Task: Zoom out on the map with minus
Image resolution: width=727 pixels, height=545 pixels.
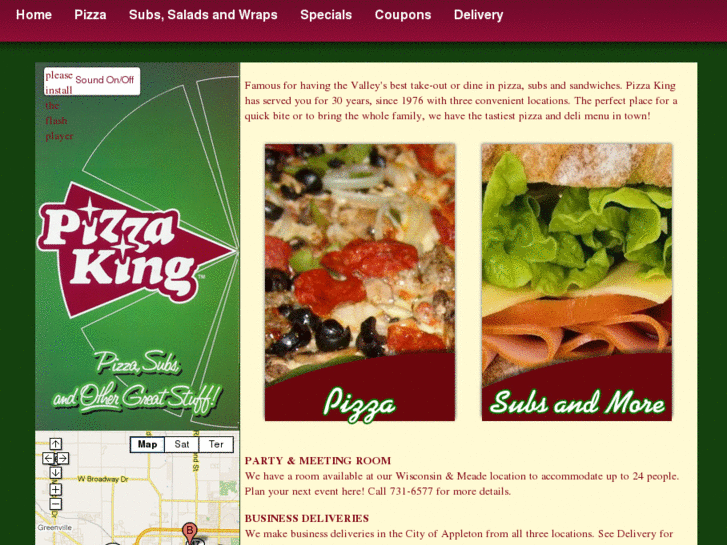Action: [55, 504]
